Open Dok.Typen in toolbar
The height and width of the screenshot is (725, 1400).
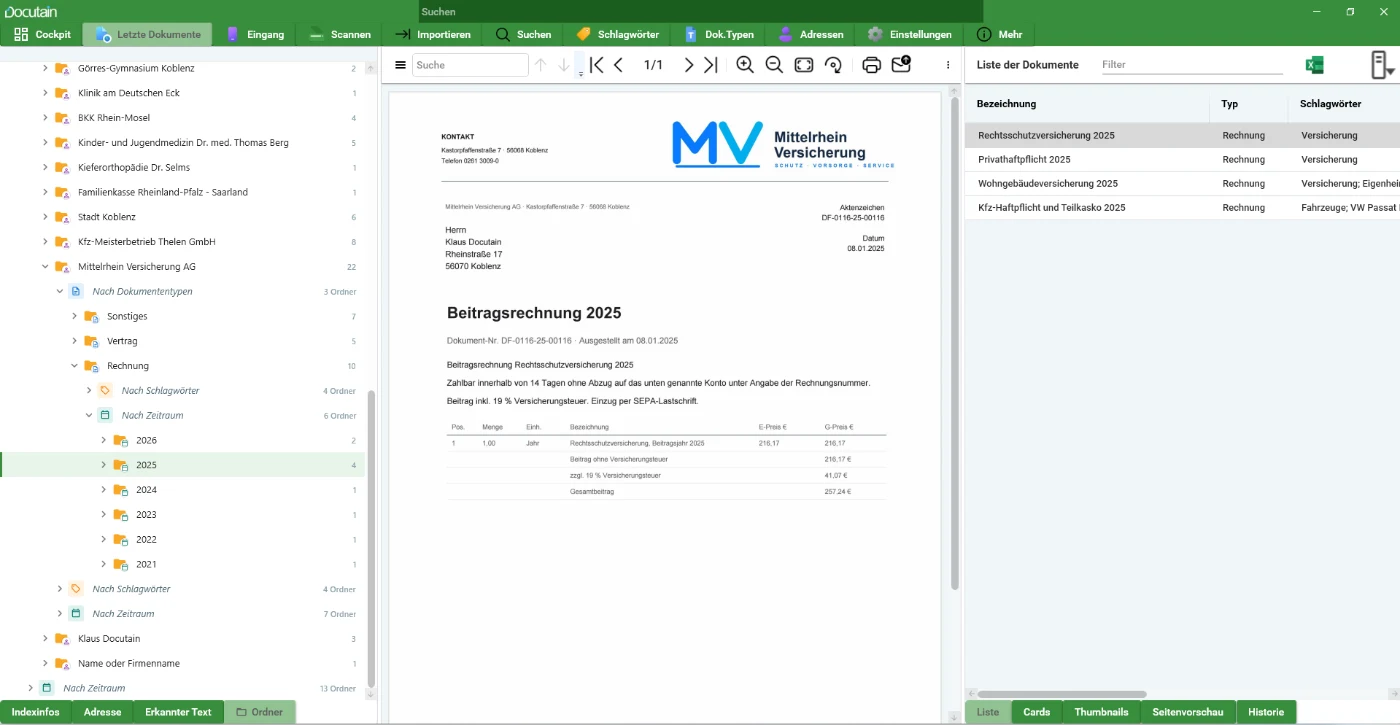pyautogui.click(x=718, y=34)
